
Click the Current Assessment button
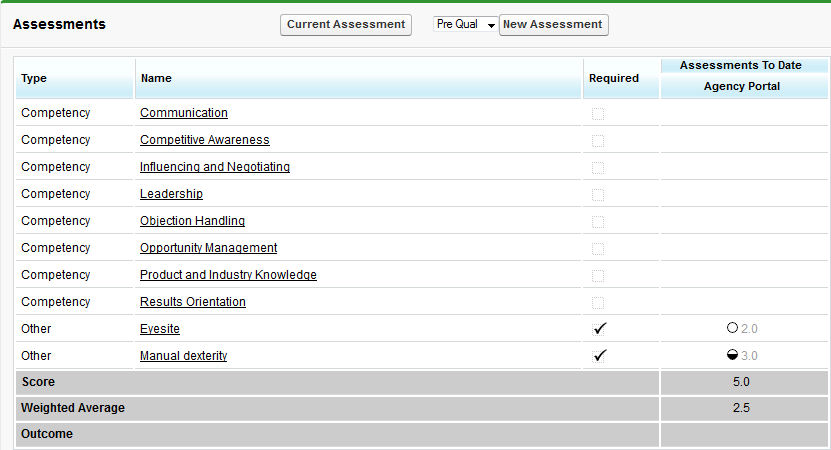[346, 24]
